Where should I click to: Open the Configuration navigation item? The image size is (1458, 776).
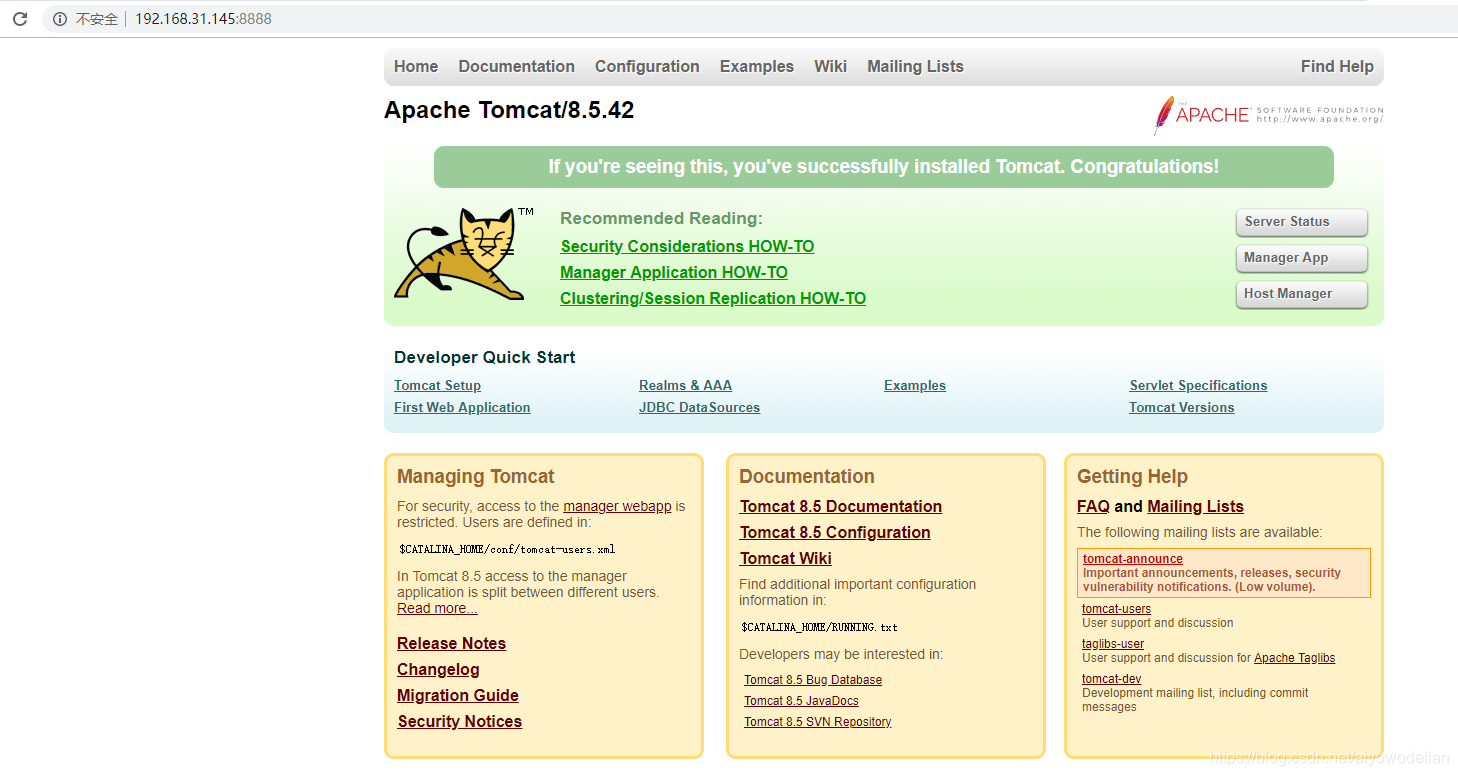tap(647, 66)
